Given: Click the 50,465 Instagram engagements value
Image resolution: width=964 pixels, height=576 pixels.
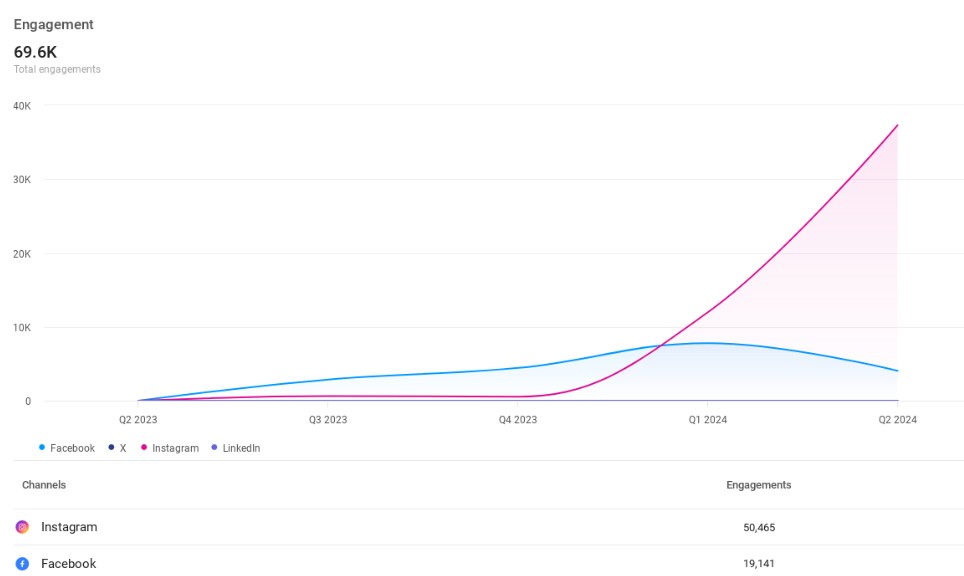Looking at the screenshot, I should point(758,527).
